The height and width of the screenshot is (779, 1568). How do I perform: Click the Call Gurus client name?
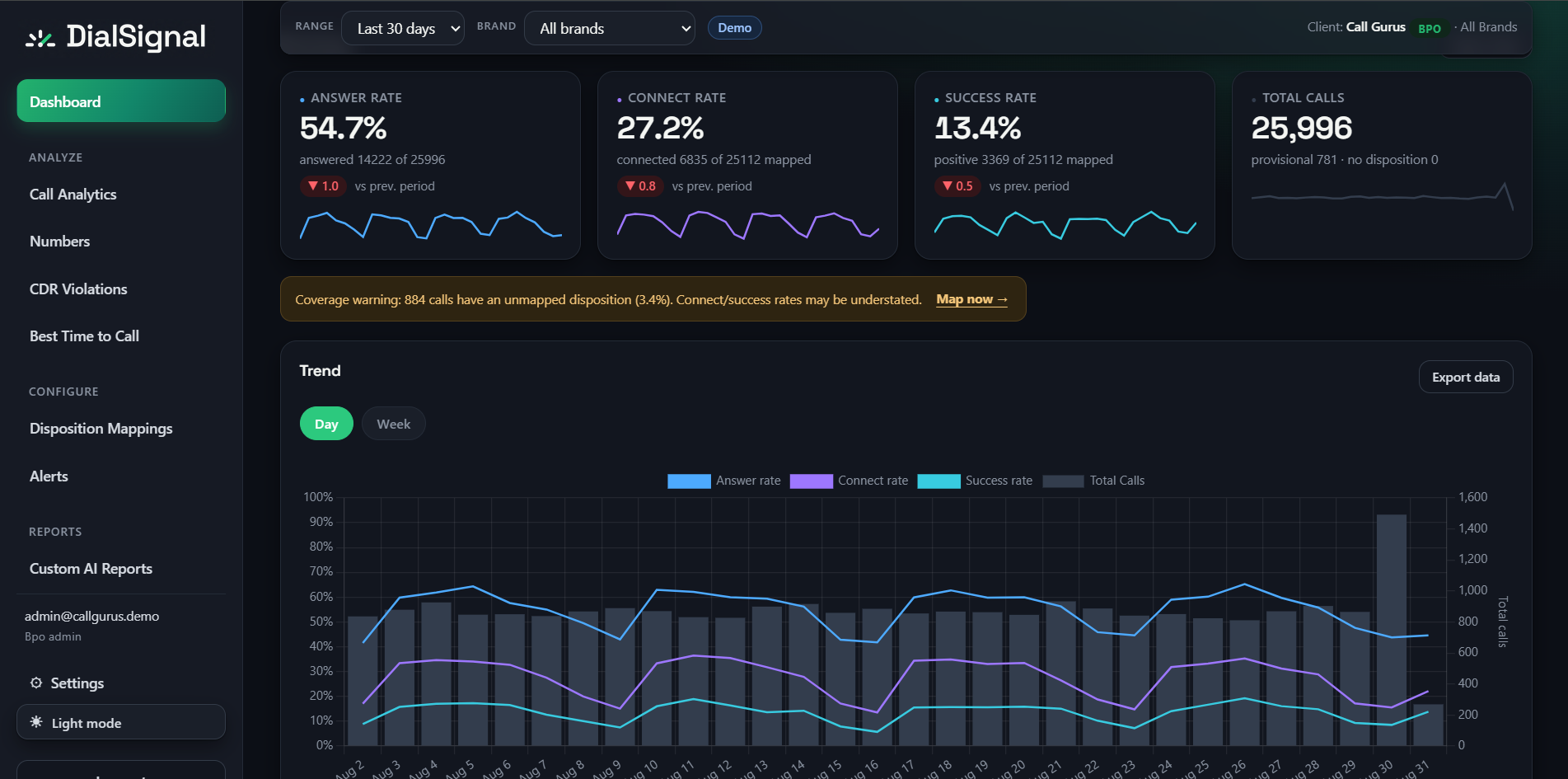(1375, 27)
